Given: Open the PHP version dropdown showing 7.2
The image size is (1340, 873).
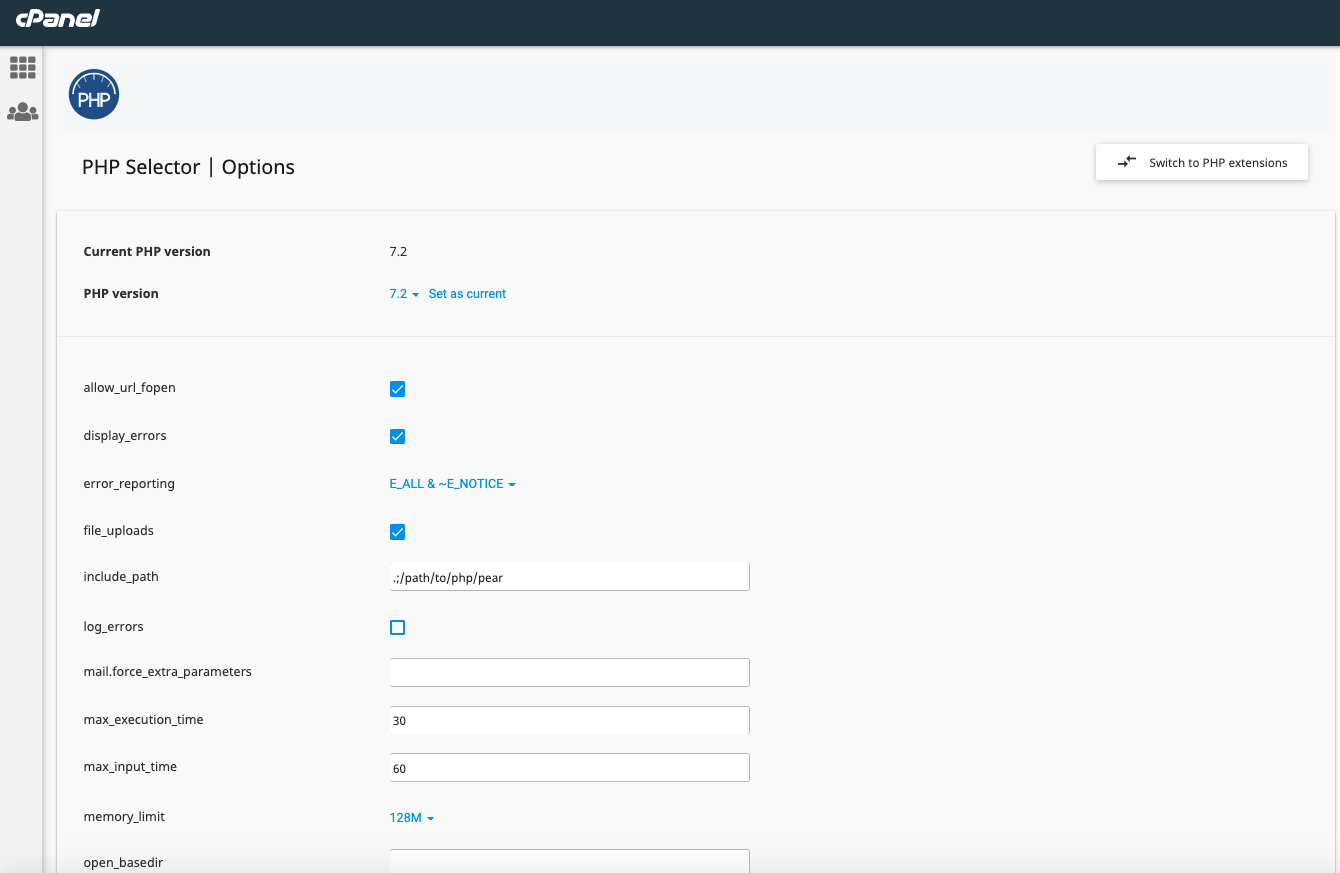Looking at the screenshot, I should pos(403,293).
